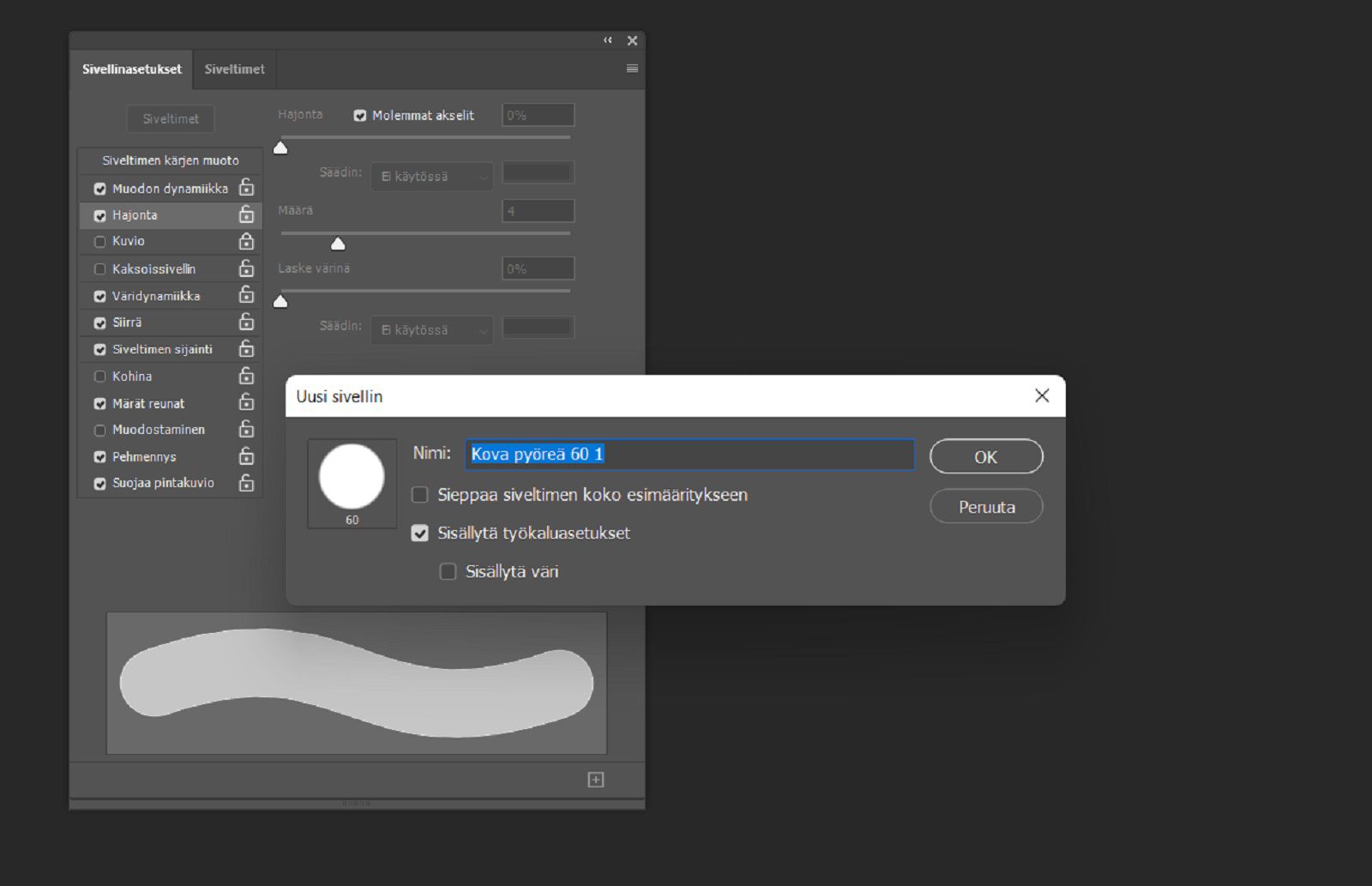Image resolution: width=1372 pixels, height=886 pixels.
Task: Click the Siveltimet button
Action: (171, 119)
